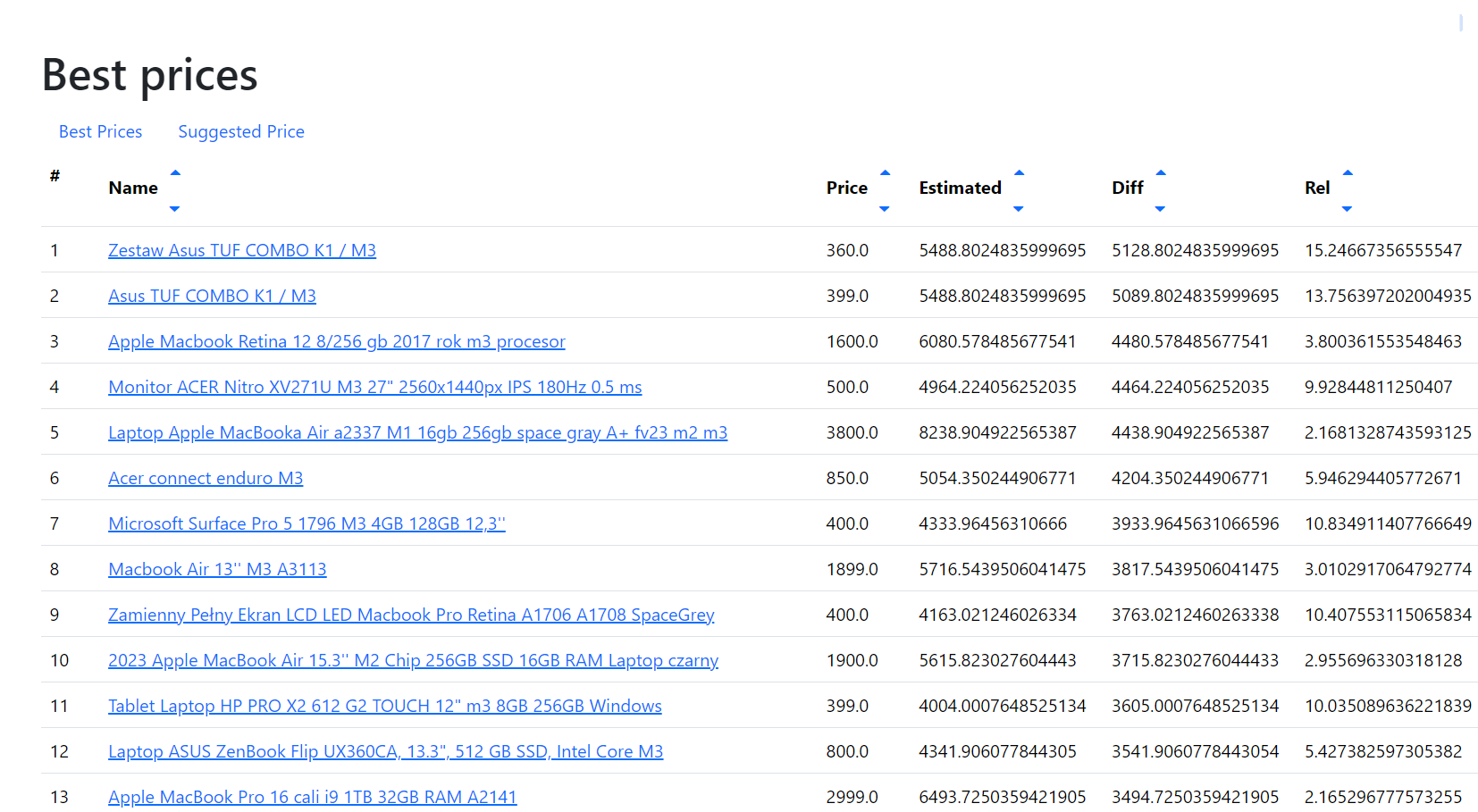Screen dimensions: 1478x812
Task: Open Microsoft Surface Pro 5 1796 listing
Action: point(307,523)
